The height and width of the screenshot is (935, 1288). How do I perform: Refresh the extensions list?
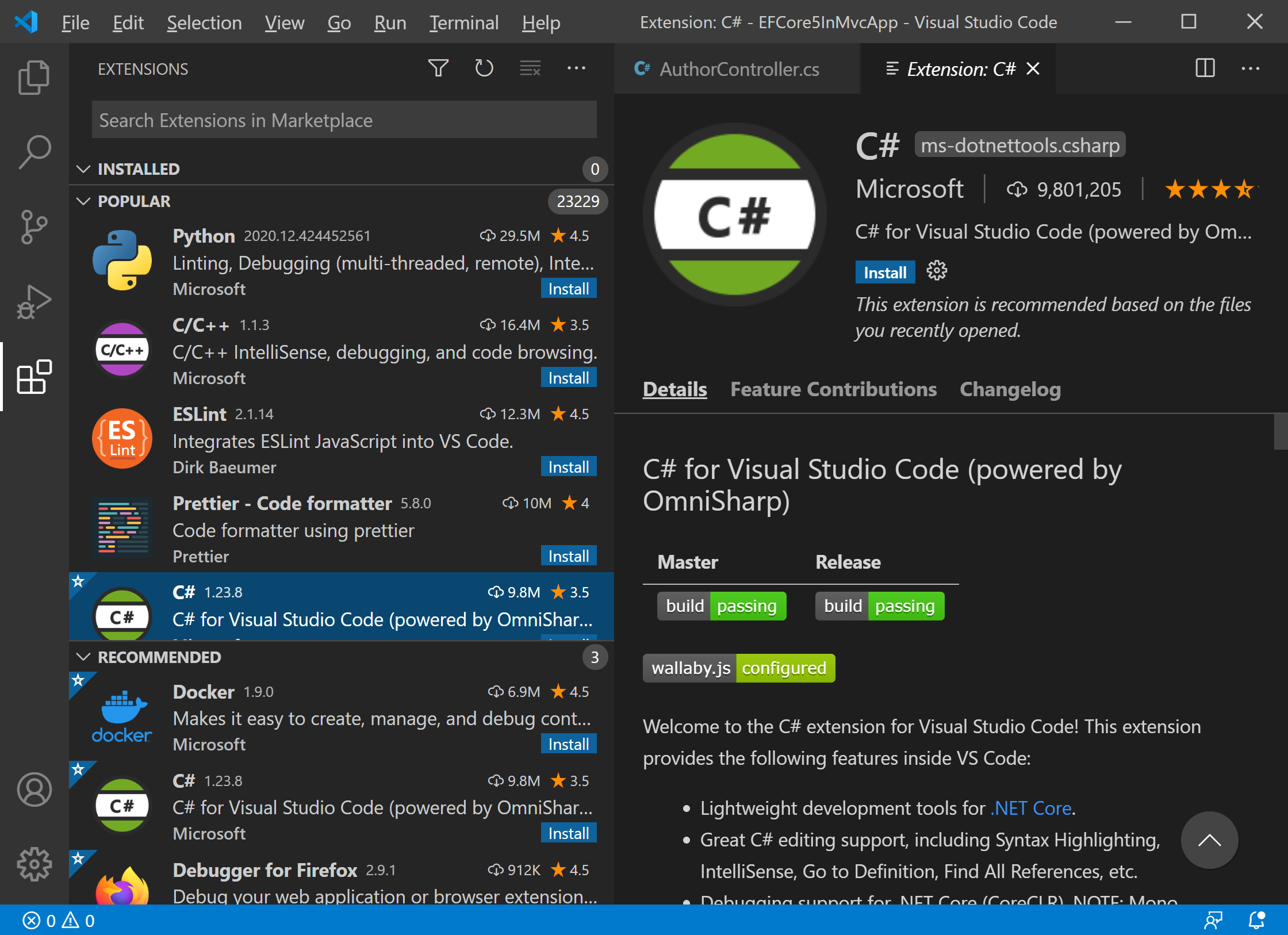point(484,68)
